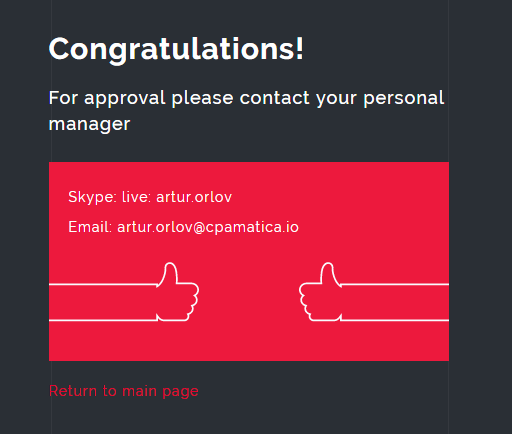The image size is (512, 434).
Task: Click the Email: label text
Action: click(90, 227)
